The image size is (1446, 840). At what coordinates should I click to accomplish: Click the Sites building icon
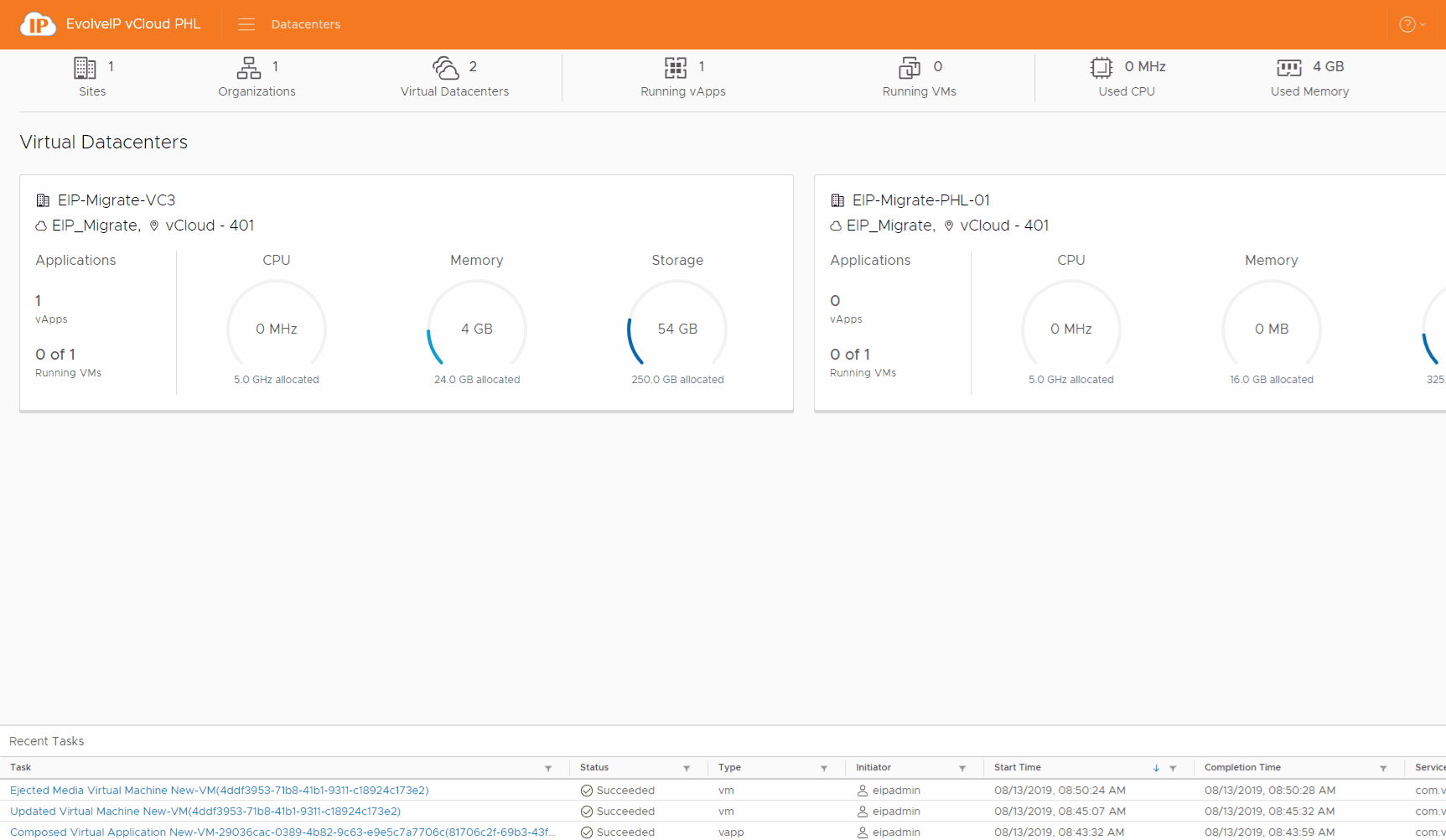pyautogui.click(x=85, y=67)
